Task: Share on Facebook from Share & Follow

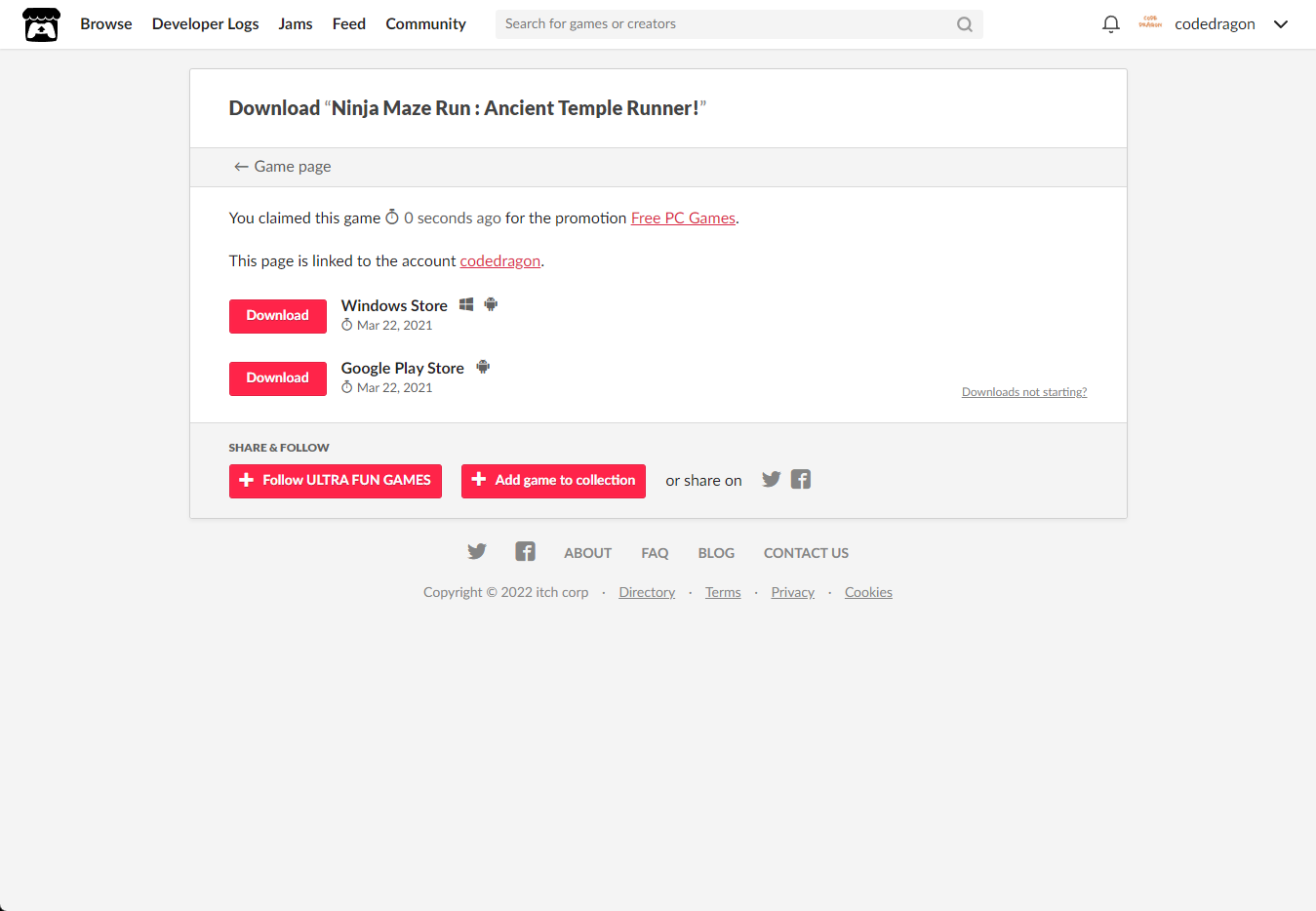Action: [x=801, y=479]
